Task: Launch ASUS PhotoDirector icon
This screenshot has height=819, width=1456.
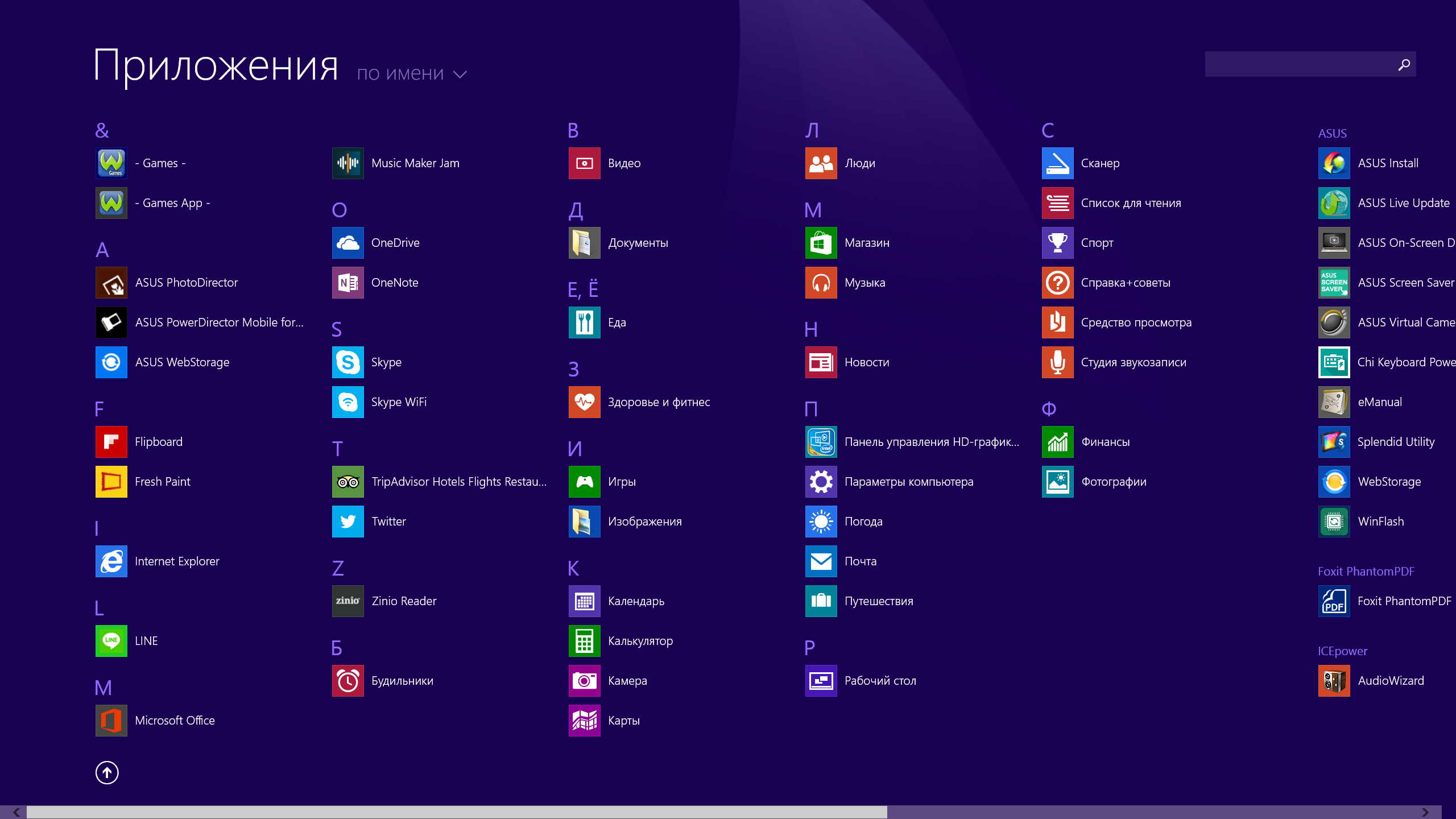Action: pyautogui.click(x=111, y=283)
